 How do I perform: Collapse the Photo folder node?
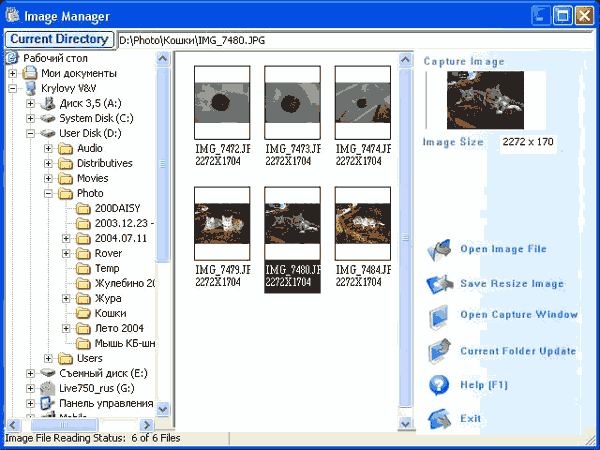[x=48, y=193]
